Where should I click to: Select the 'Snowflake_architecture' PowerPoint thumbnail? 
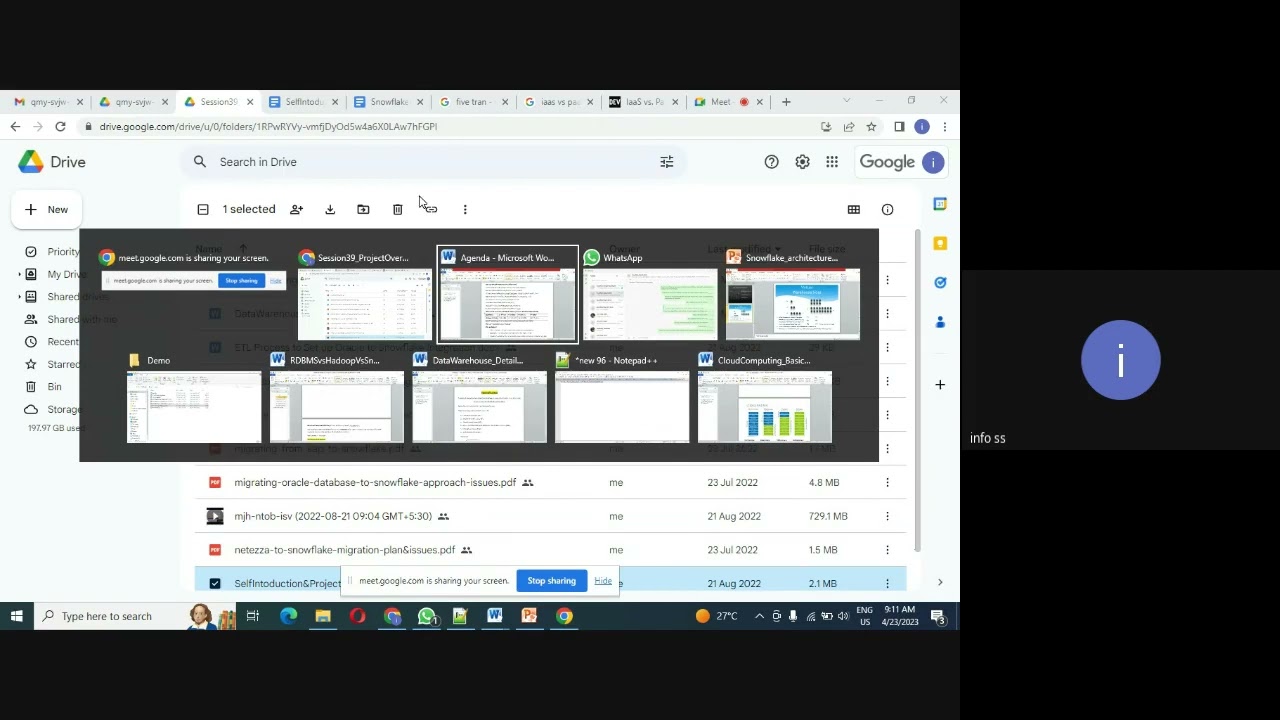point(793,294)
